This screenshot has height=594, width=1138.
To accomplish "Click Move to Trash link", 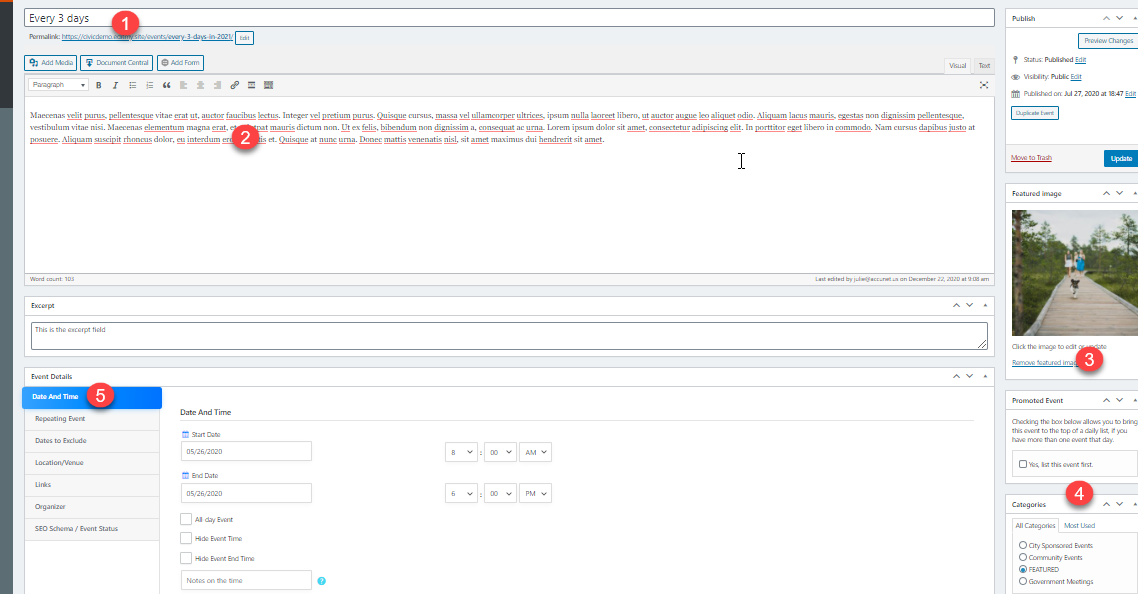I will (1031, 158).
